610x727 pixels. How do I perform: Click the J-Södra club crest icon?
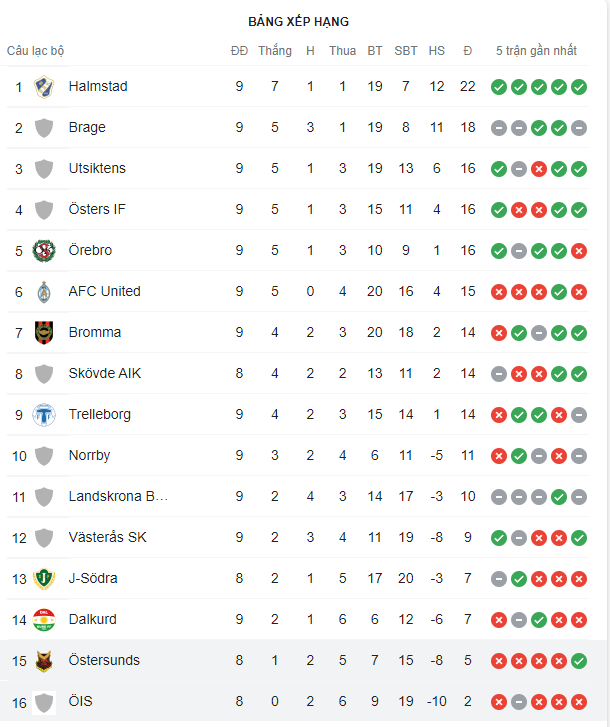pyautogui.click(x=44, y=579)
